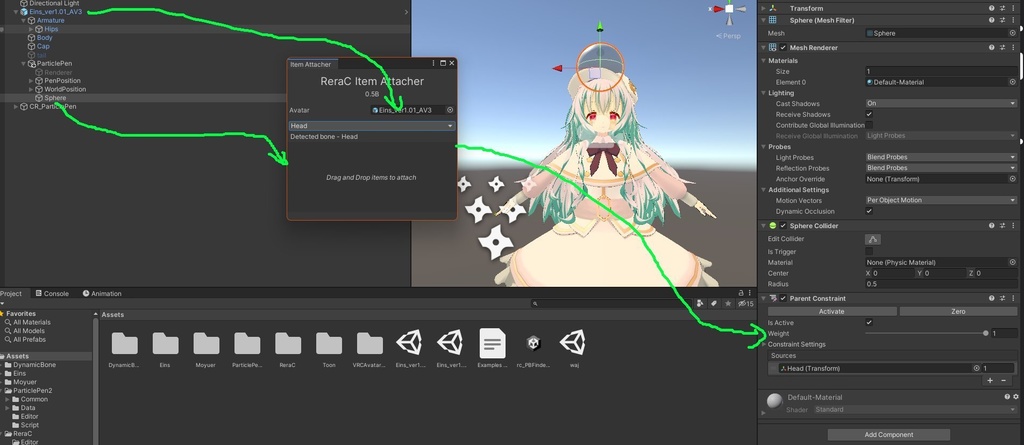Image resolution: width=1024 pixels, height=445 pixels.
Task: Open Mesh Filter component options menu
Action: tap(1012, 20)
